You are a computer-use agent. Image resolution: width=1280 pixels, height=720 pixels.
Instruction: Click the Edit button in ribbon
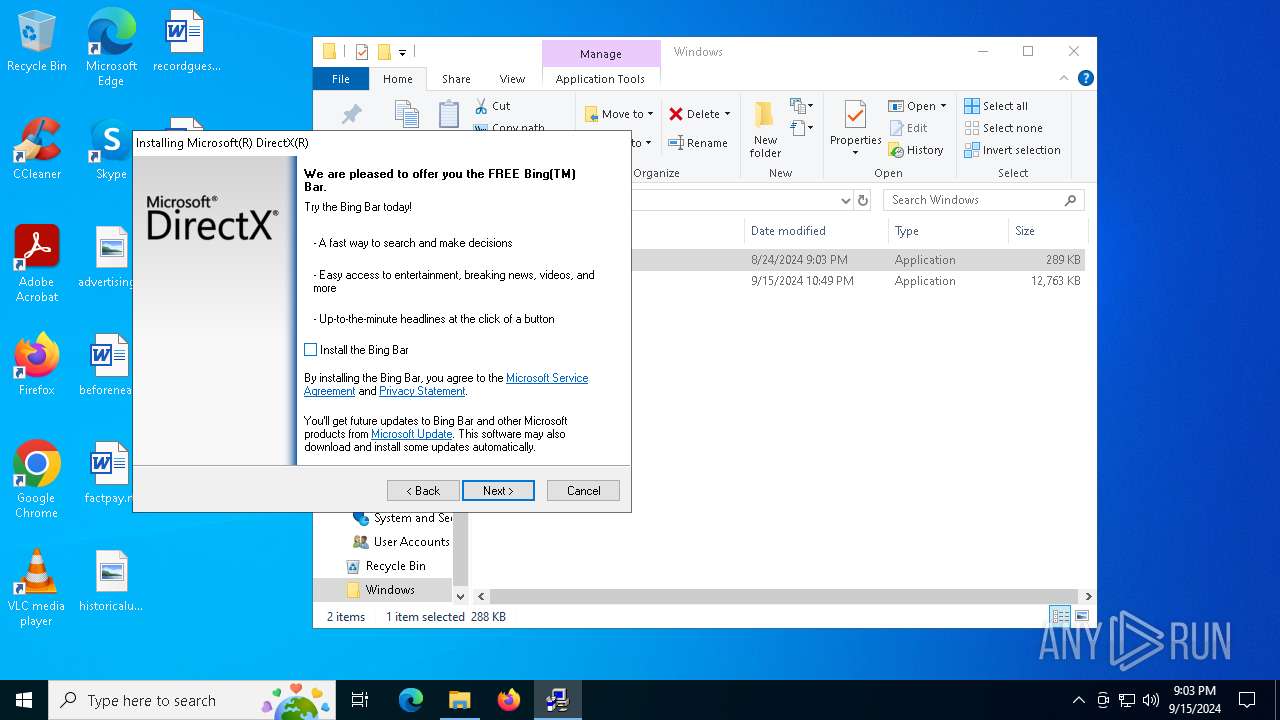908,128
